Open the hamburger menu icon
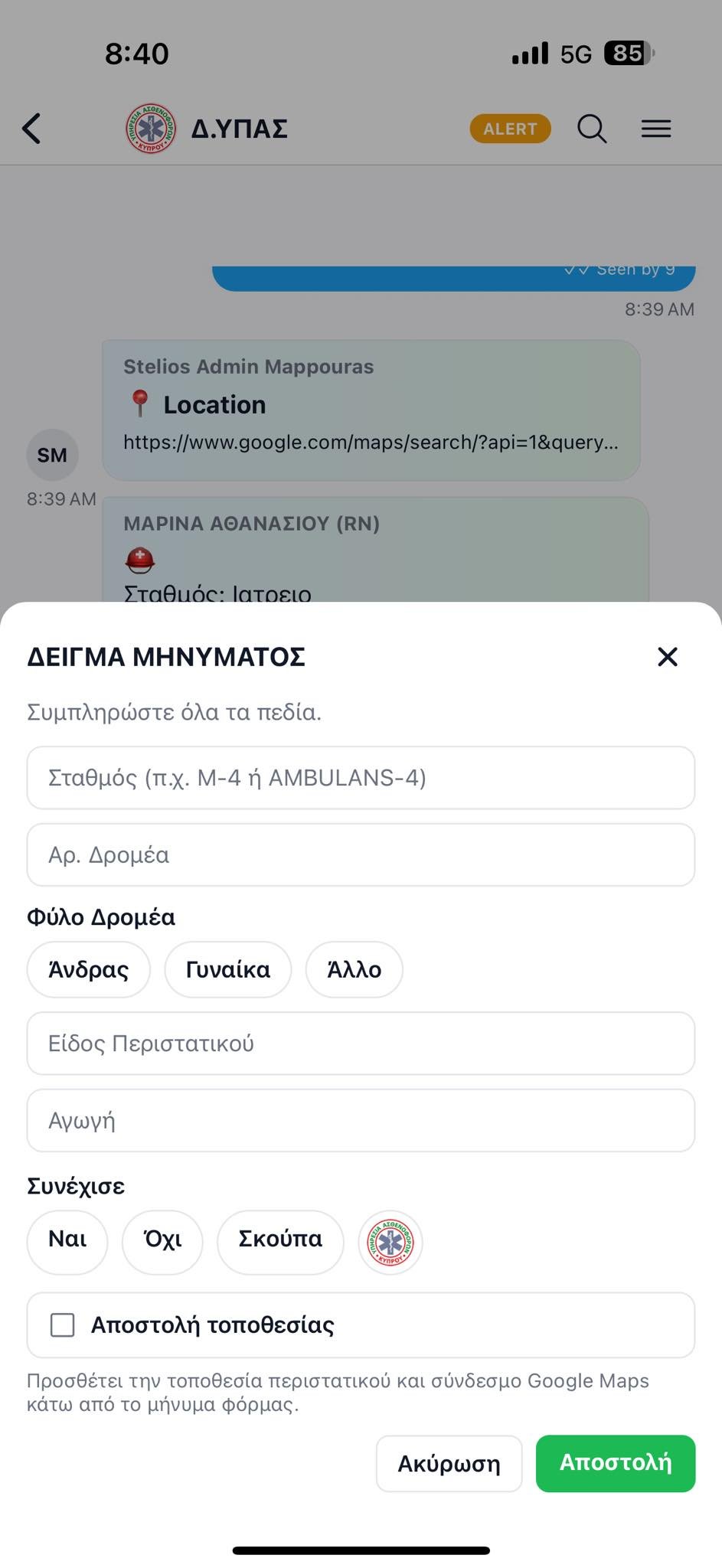This screenshot has width=722, height=1568. pos(656,129)
